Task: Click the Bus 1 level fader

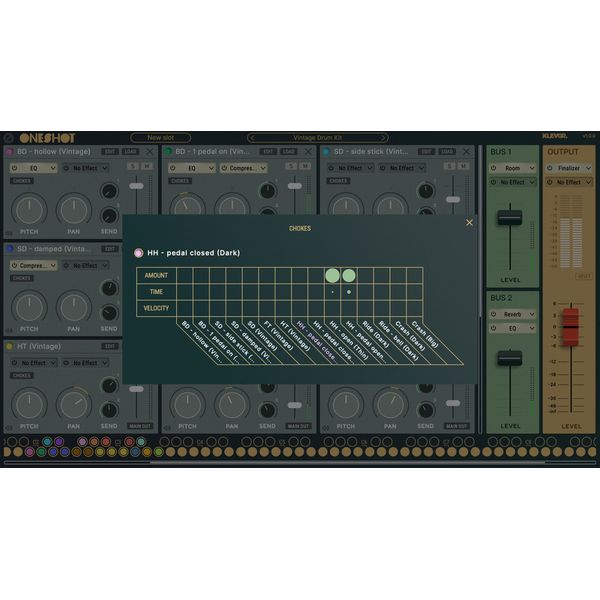Action: click(510, 218)
